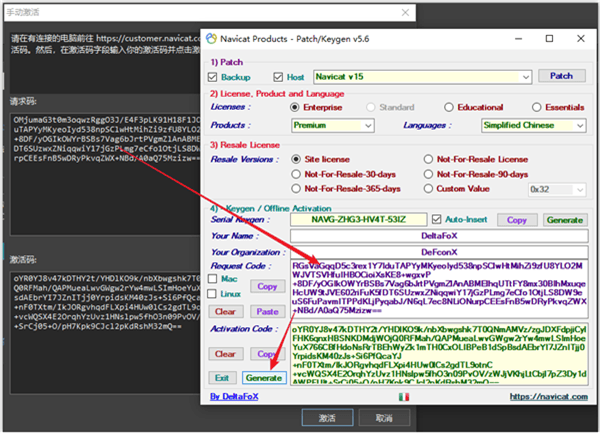Toggle the Auto-Insert checkbox
The image size is (600, 434).
click(x=438, y=219)
